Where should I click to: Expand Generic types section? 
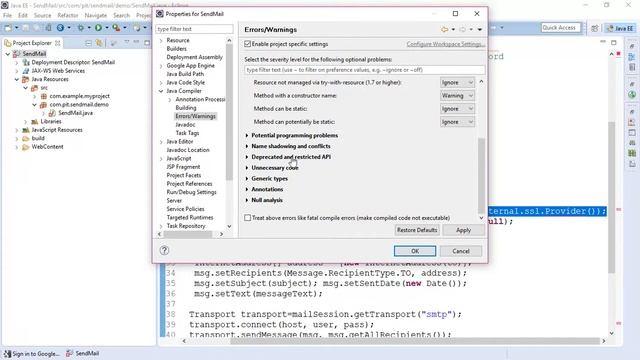[x=247, y=179]
